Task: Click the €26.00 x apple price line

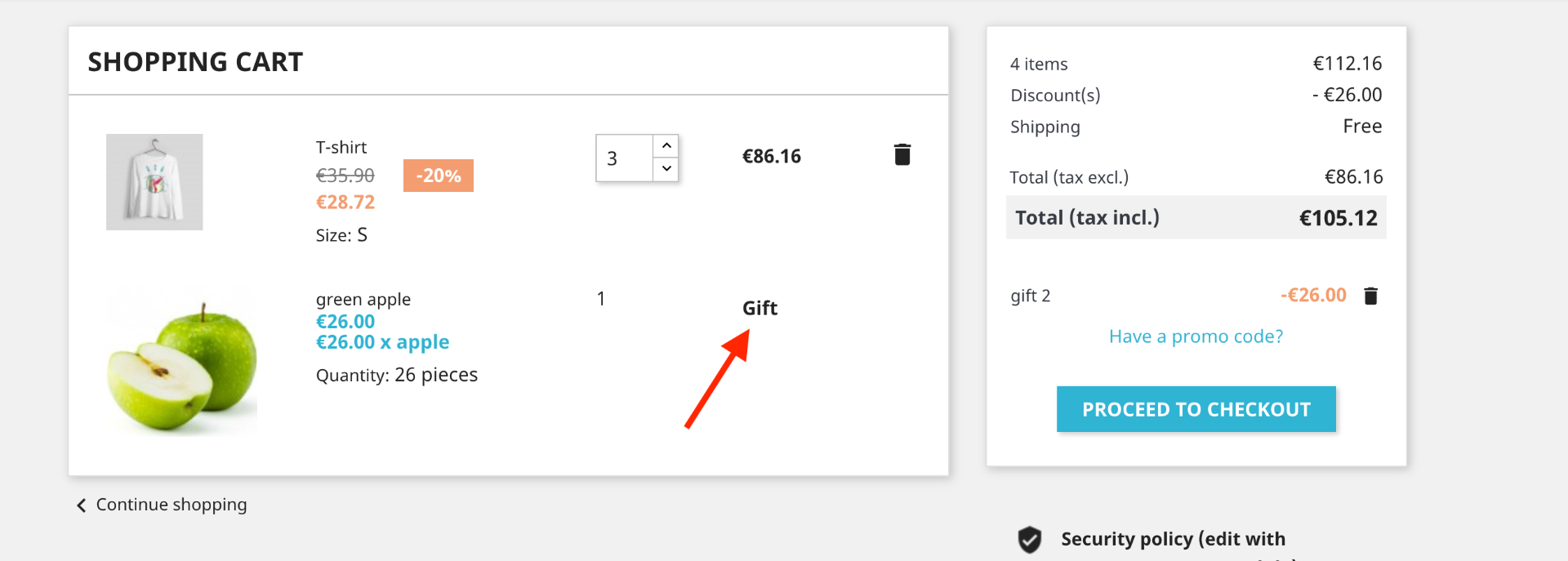Action: tap(382, 342)
